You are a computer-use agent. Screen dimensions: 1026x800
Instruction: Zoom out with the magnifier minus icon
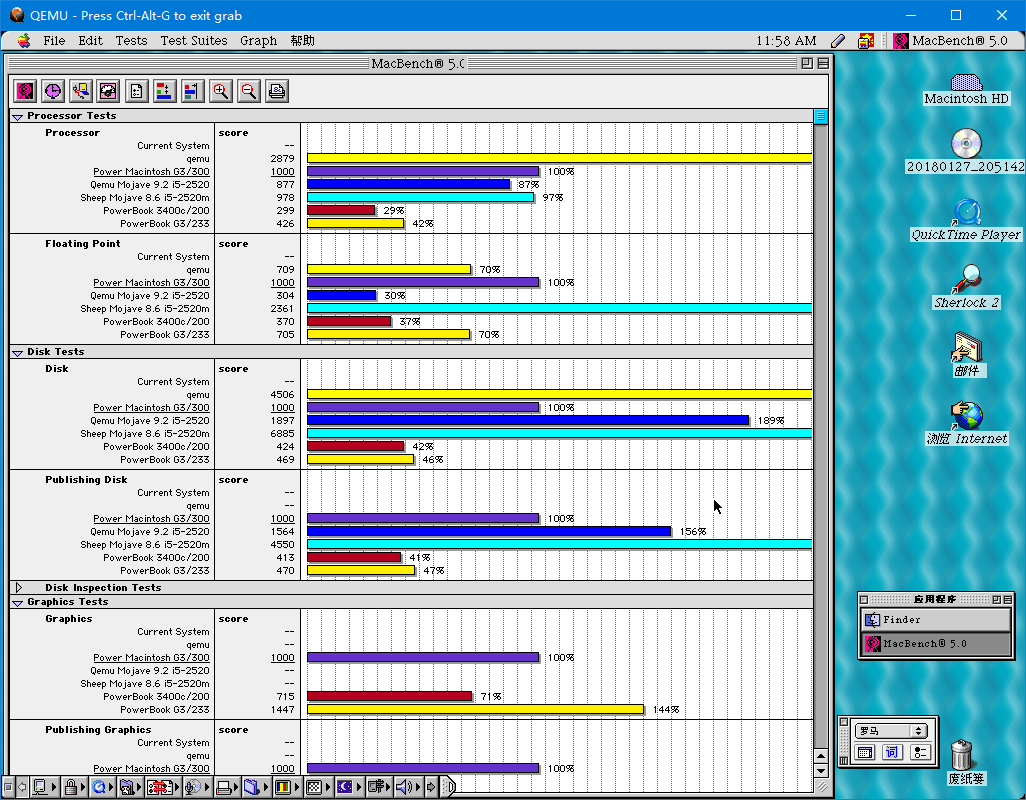(x=249, y=91)
